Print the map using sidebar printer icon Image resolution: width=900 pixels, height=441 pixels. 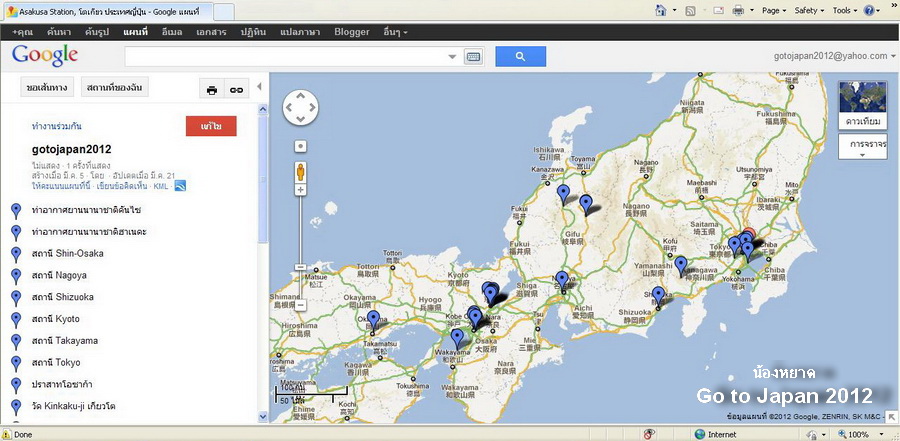(x=212, y=90)
